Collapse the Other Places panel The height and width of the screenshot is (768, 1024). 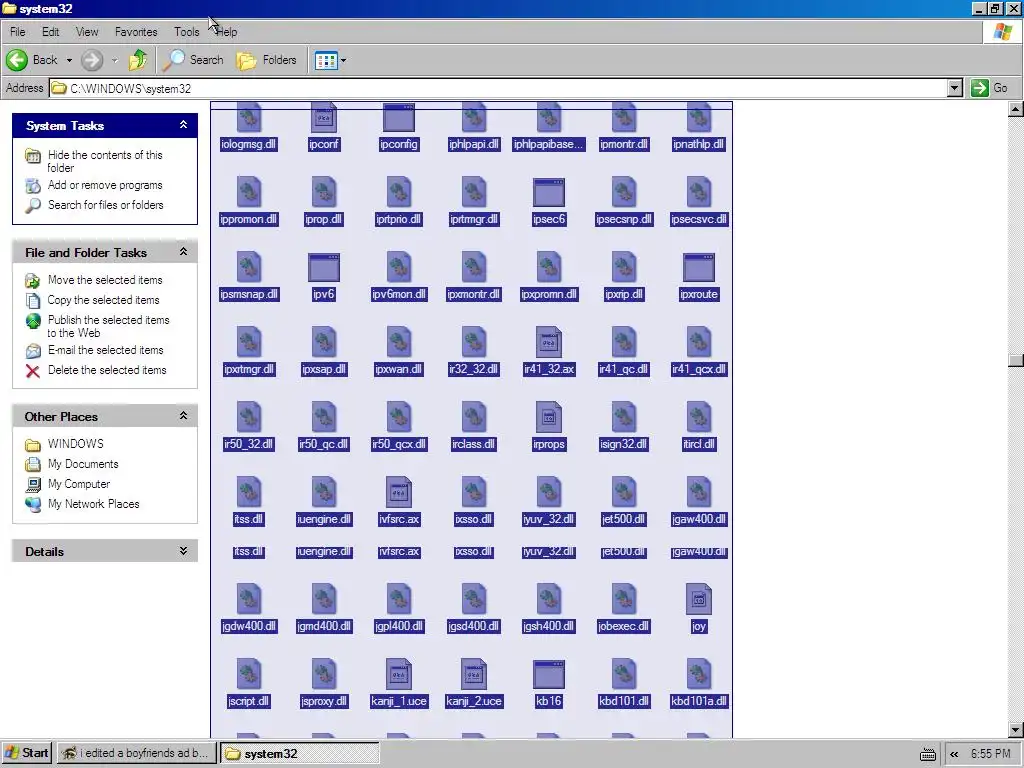[x=184, y=416]
